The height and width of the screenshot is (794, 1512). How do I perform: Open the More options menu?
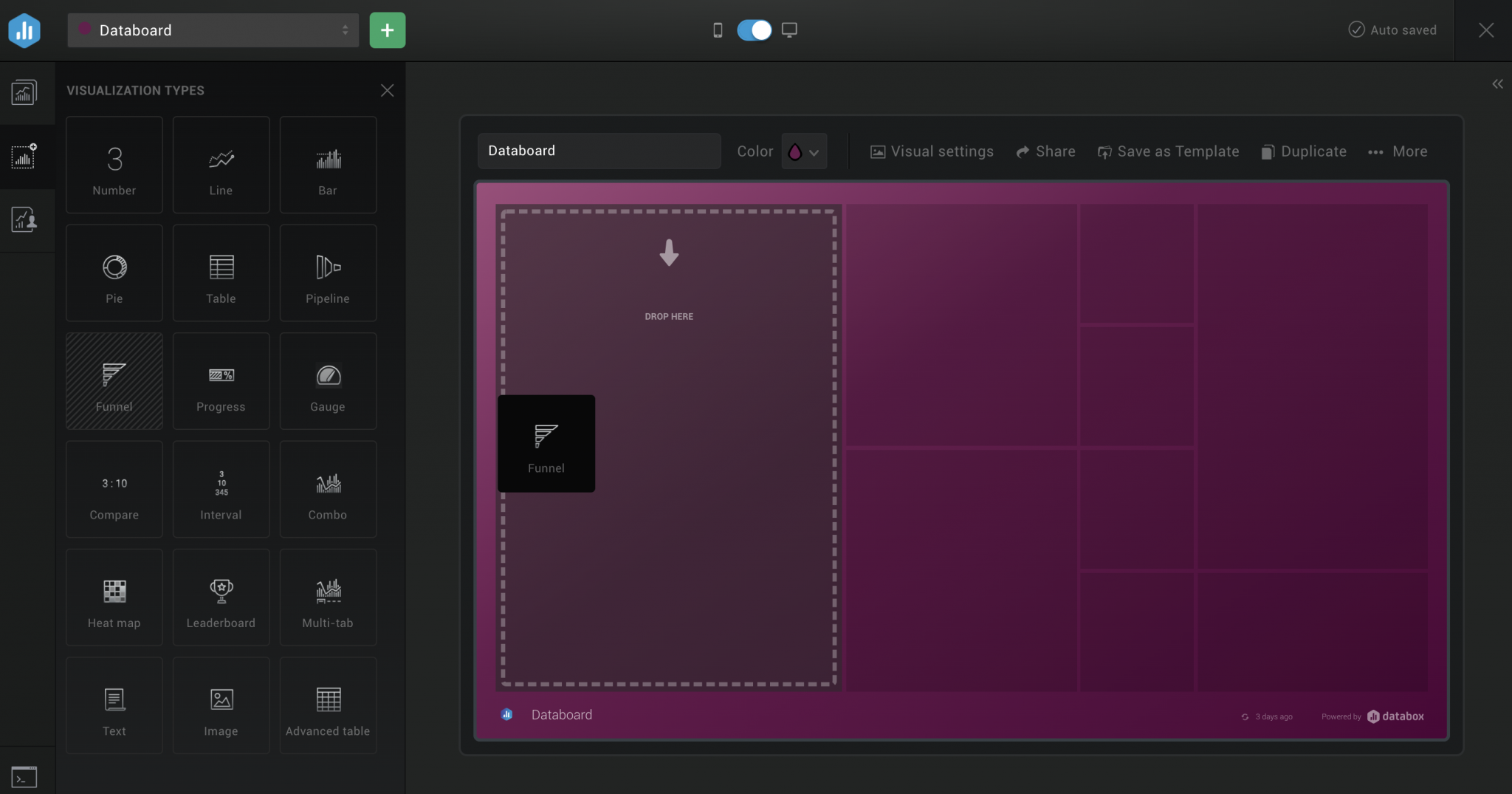1398,151
